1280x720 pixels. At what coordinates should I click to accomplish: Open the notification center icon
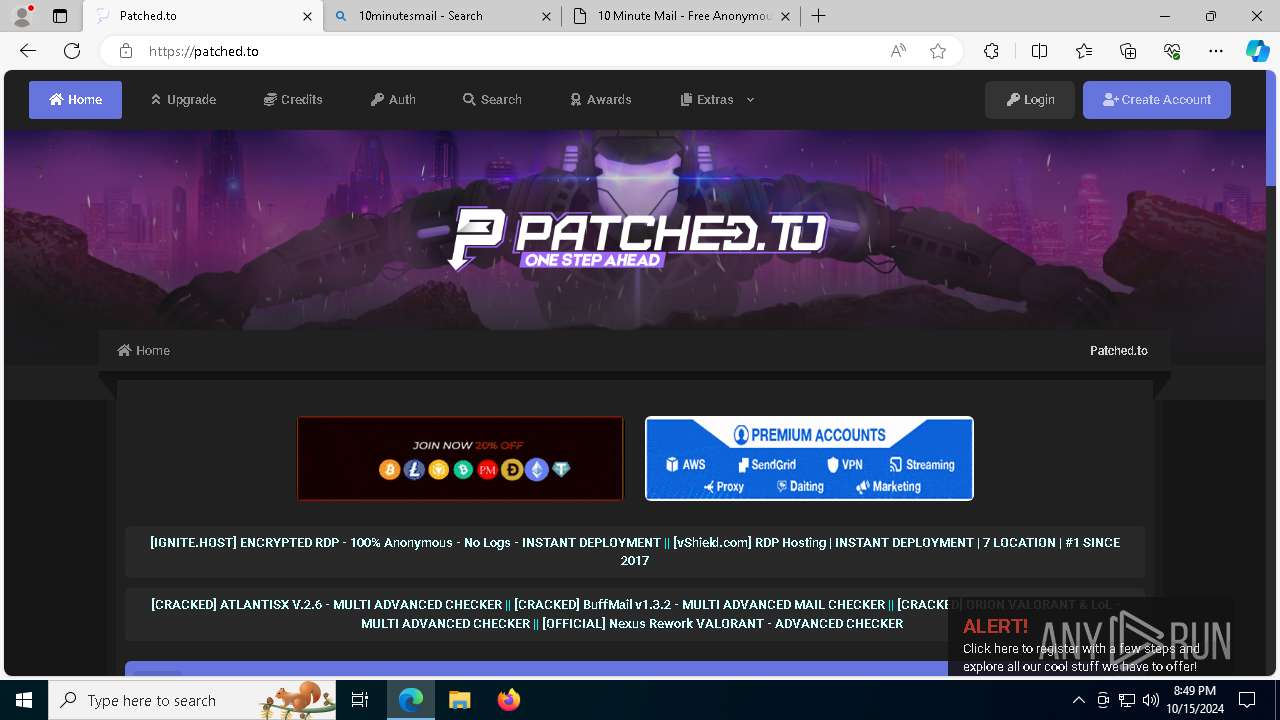tap(1247, 700)
